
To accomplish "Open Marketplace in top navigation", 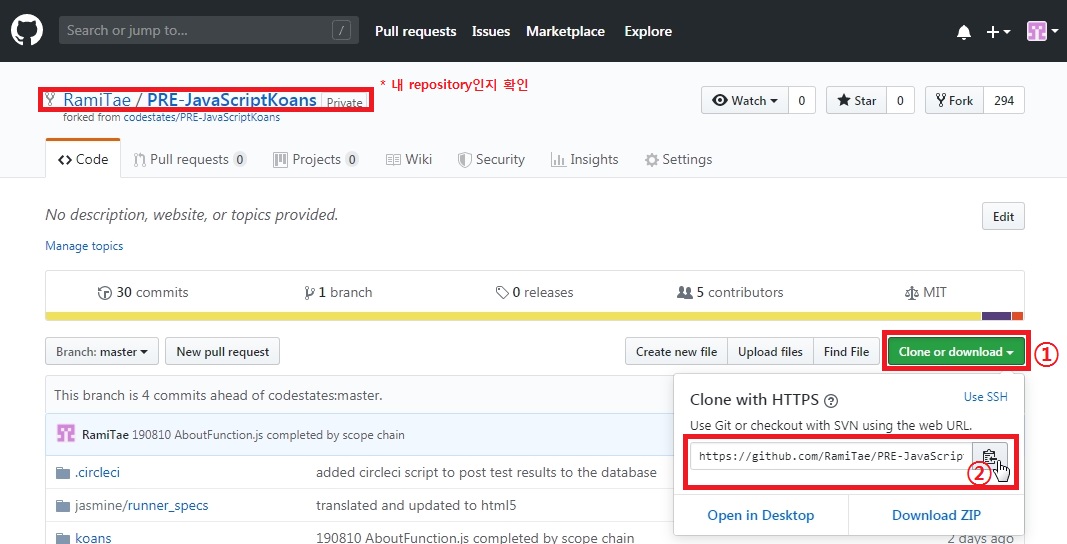I will (565, 31).
